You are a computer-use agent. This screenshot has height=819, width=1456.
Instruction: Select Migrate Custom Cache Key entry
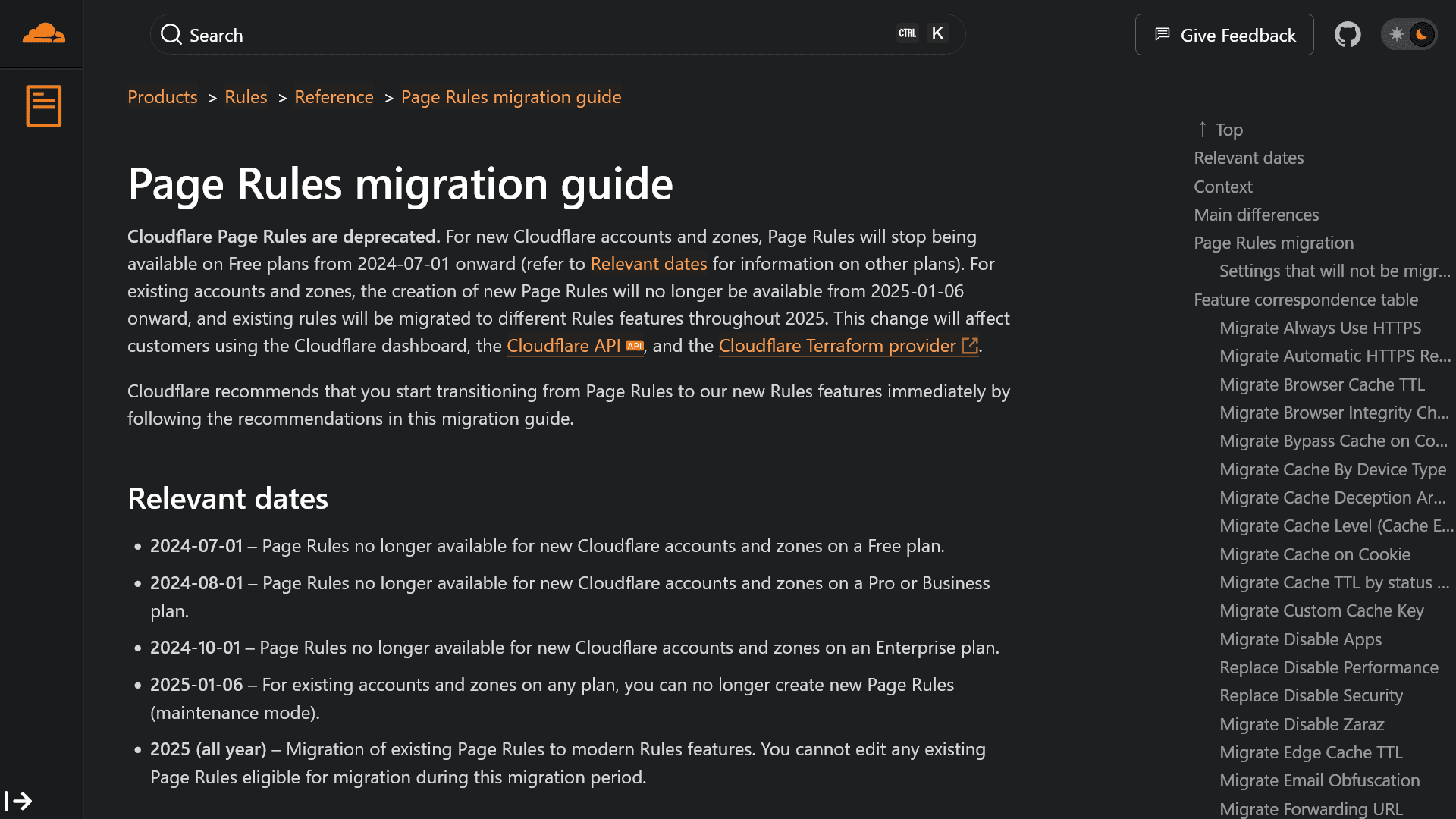coord(1322,610)
